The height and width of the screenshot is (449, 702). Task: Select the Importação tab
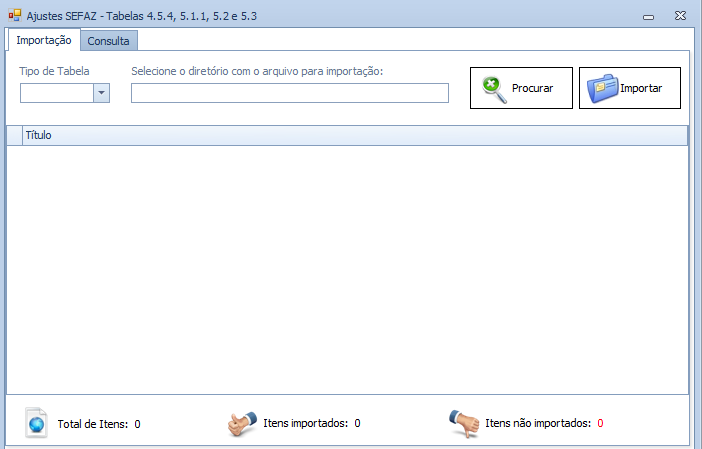tap(44, 40)
